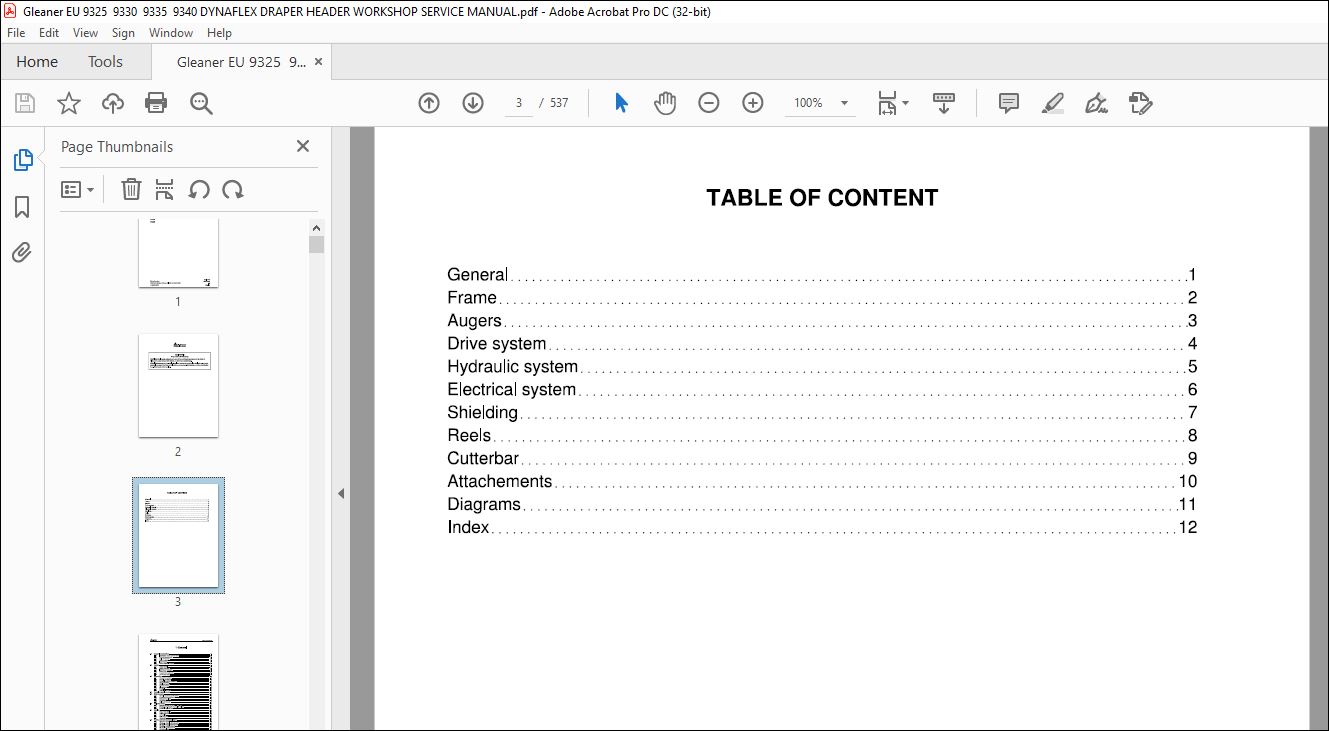
Task: Rotate page counterclockwise
Action: click(199, 189)
